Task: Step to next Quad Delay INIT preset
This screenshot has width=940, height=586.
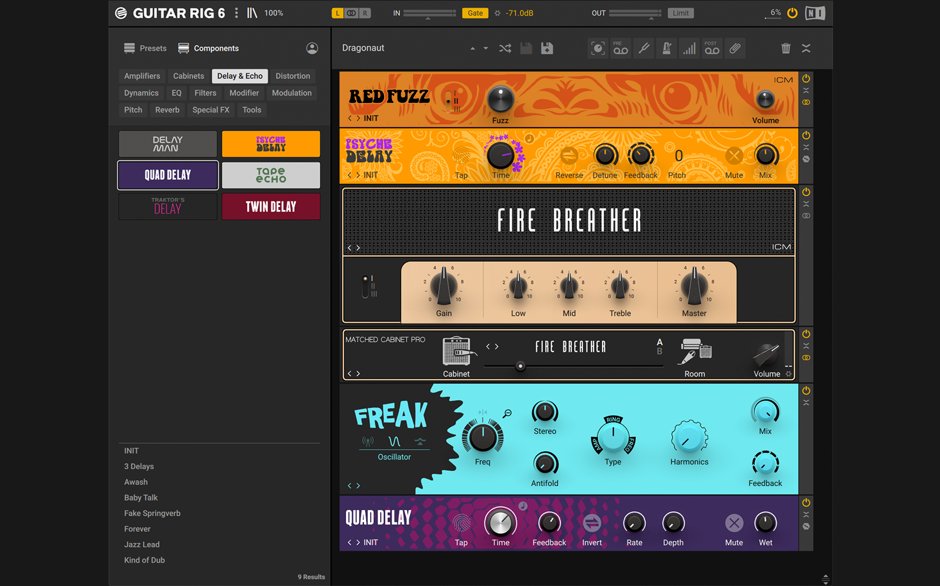Action: pos(358,542)
